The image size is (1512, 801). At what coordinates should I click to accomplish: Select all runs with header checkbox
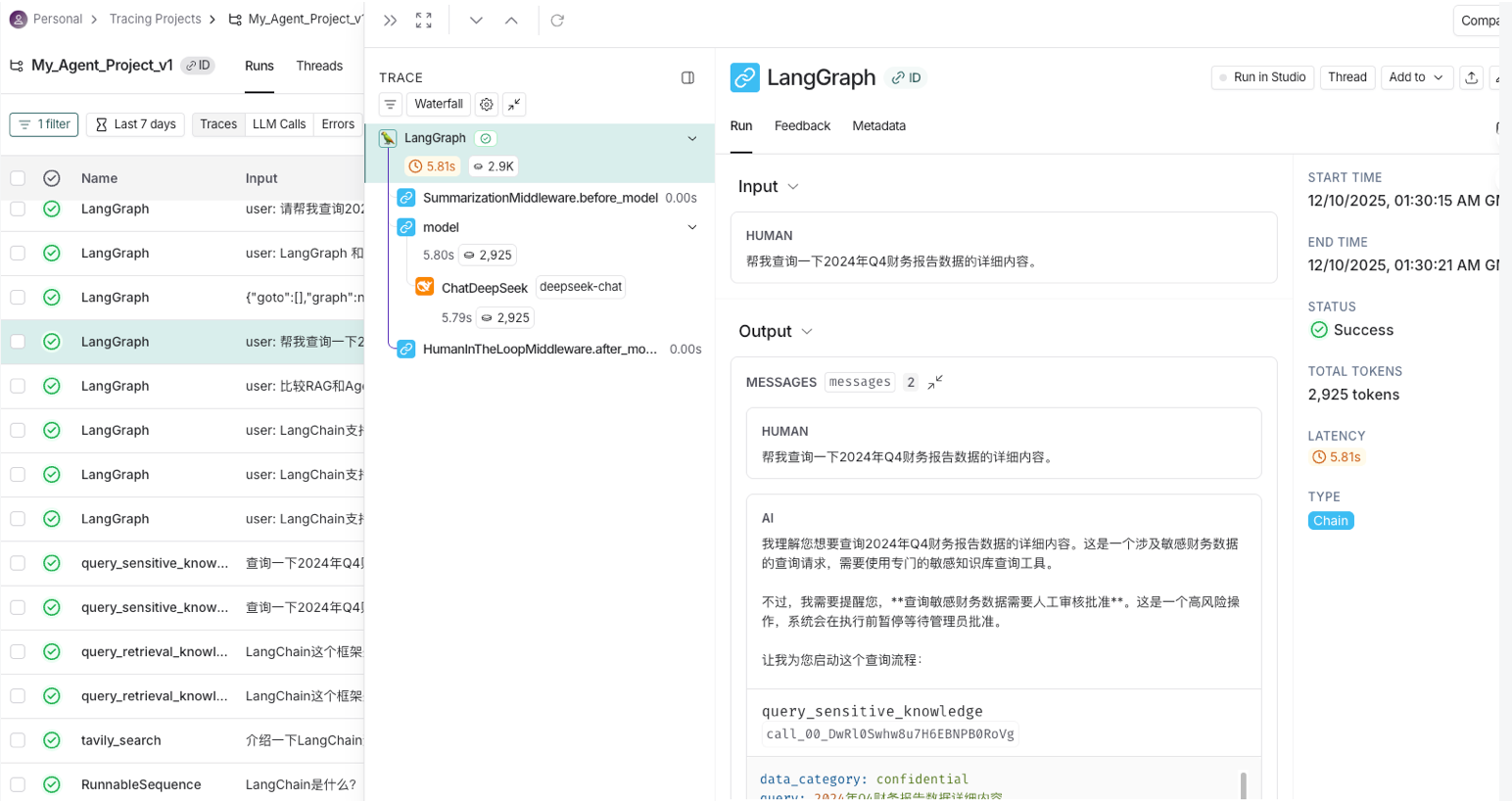pos(18,178)
